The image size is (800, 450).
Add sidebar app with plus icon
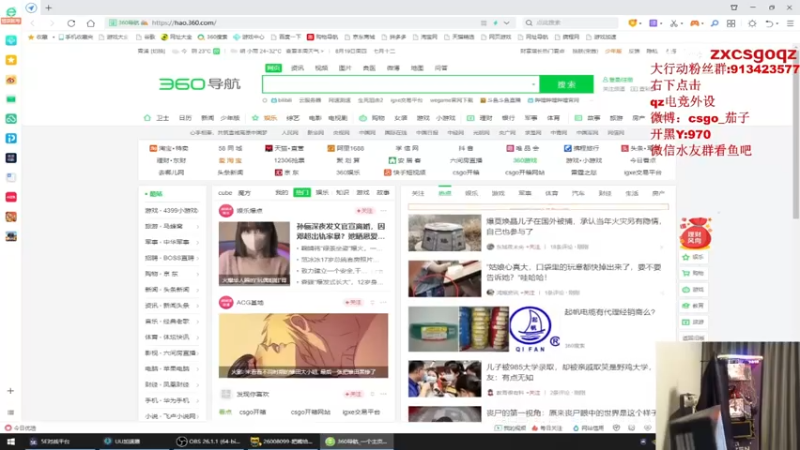(x=10, y=391)
